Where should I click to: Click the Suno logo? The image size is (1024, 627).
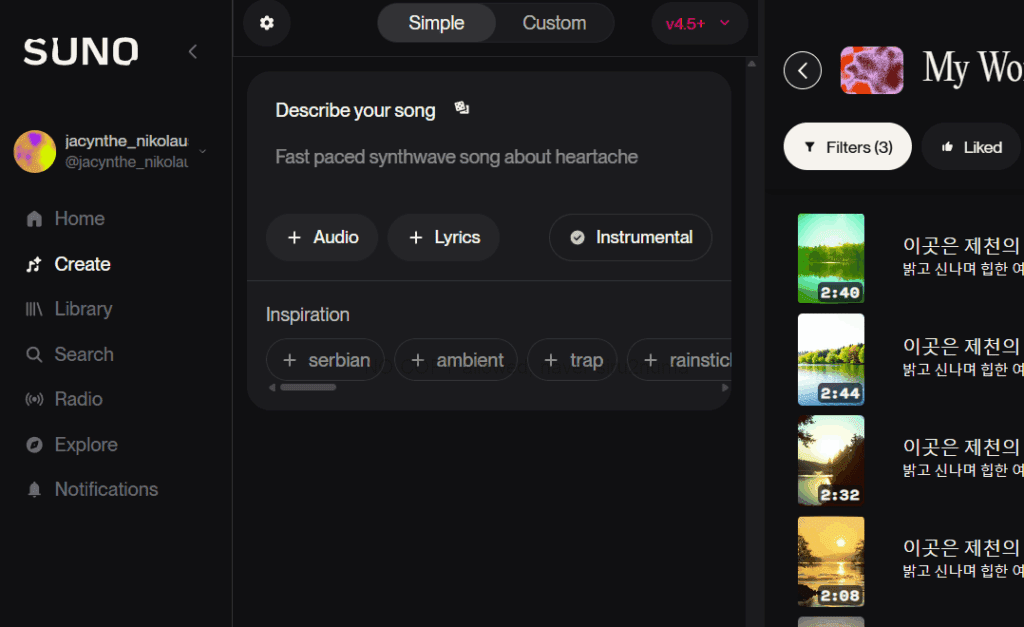(81, 52)
